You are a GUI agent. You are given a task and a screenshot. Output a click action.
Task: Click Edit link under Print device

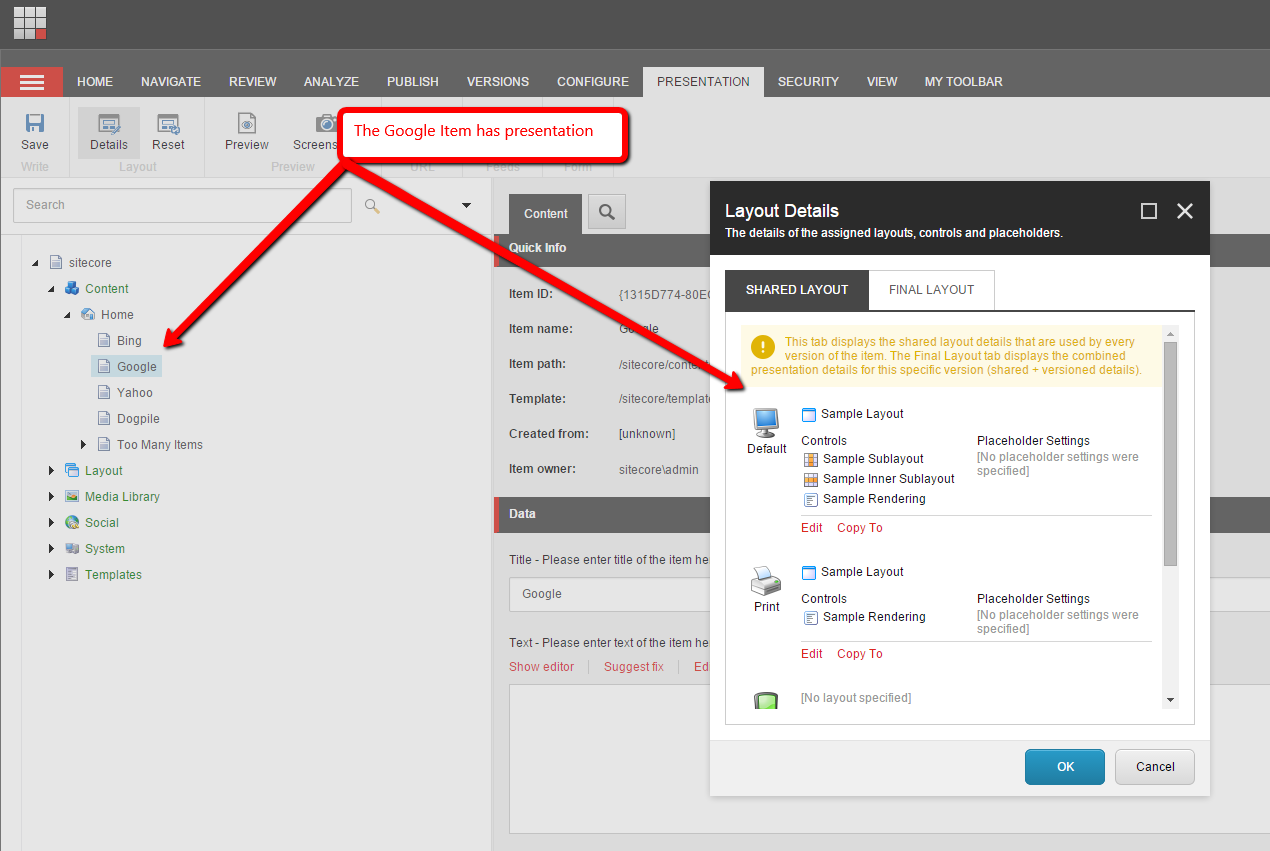pyautogui.click(x=811, y=654)
